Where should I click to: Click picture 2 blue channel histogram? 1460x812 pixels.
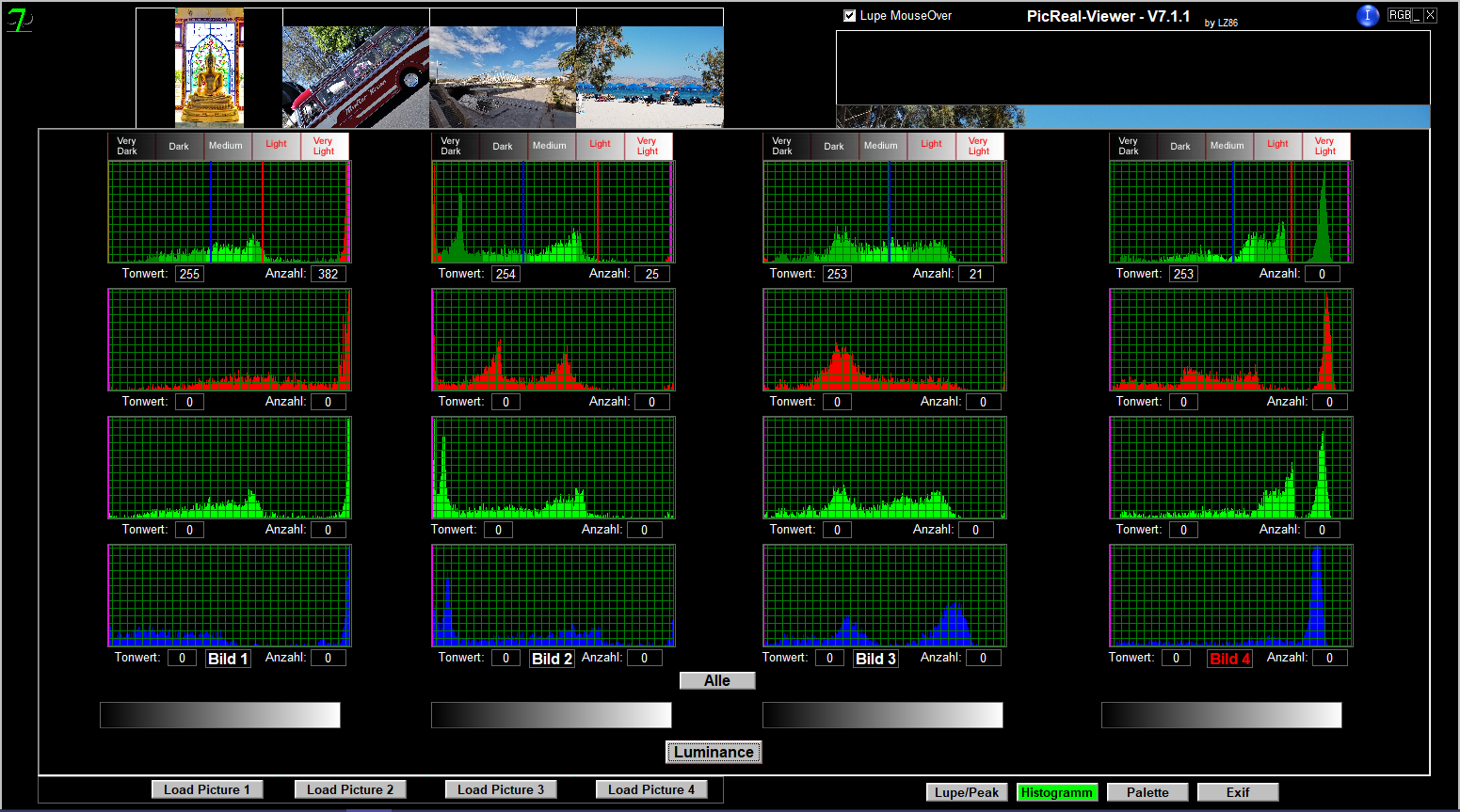(x=554, y=596)
